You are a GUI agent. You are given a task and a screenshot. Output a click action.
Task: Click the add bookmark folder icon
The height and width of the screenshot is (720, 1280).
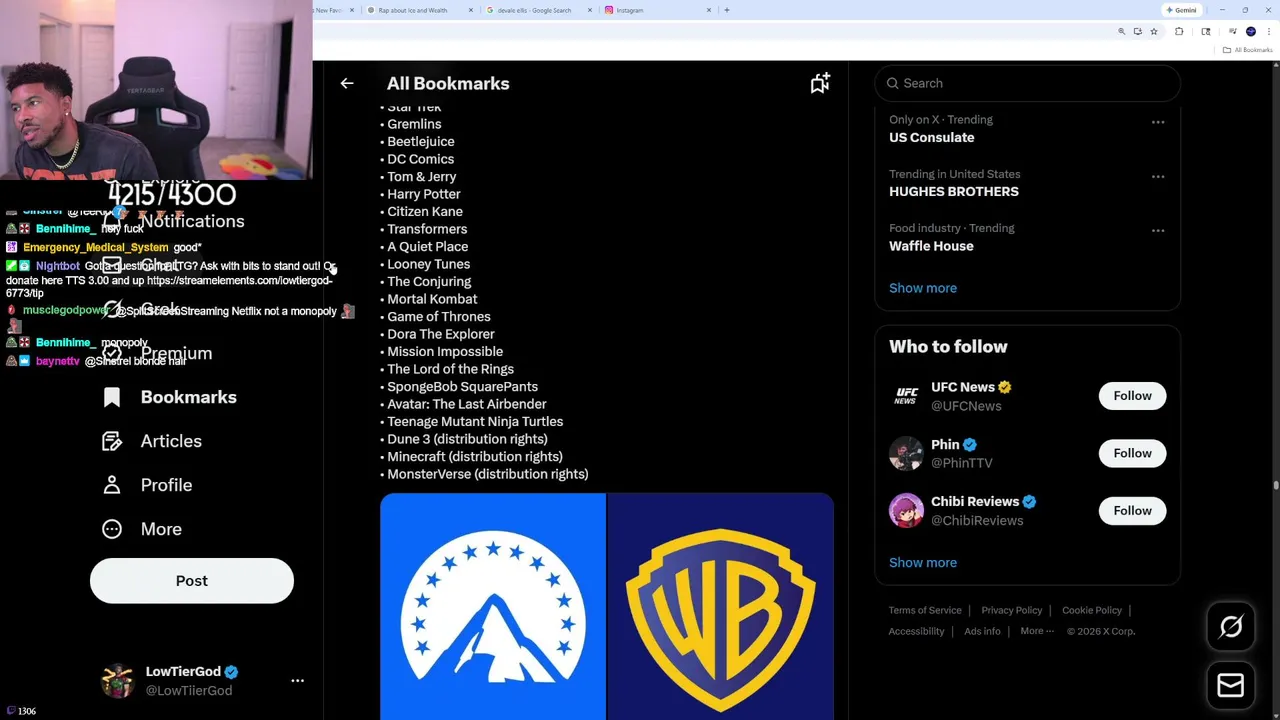[x=820, y=84]
